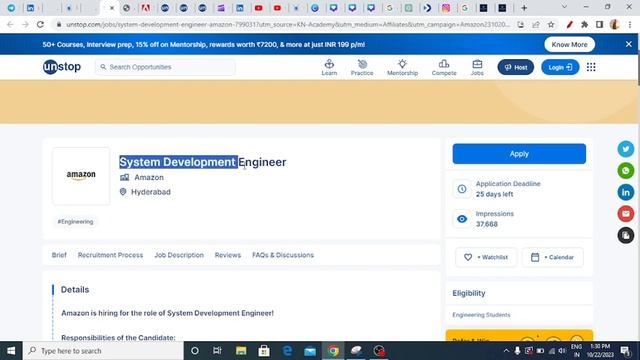640x360 pixels.
Task: Open the Windows Start menu
Action: pyautogui.click(x=11, y=351)
